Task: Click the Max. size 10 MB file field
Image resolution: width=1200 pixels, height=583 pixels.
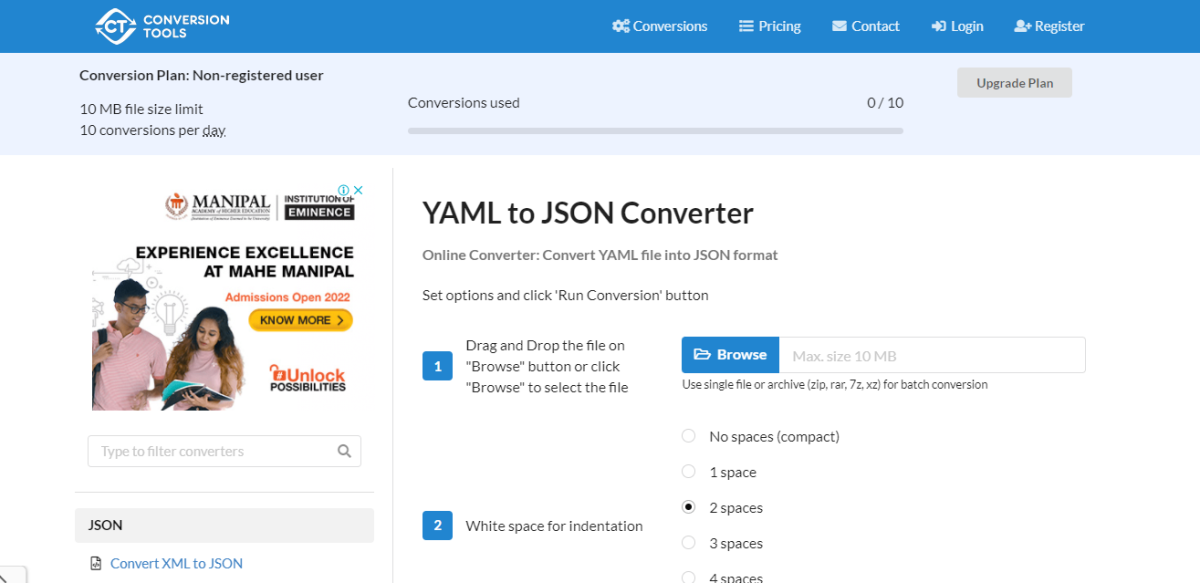Action: point(931,355)
